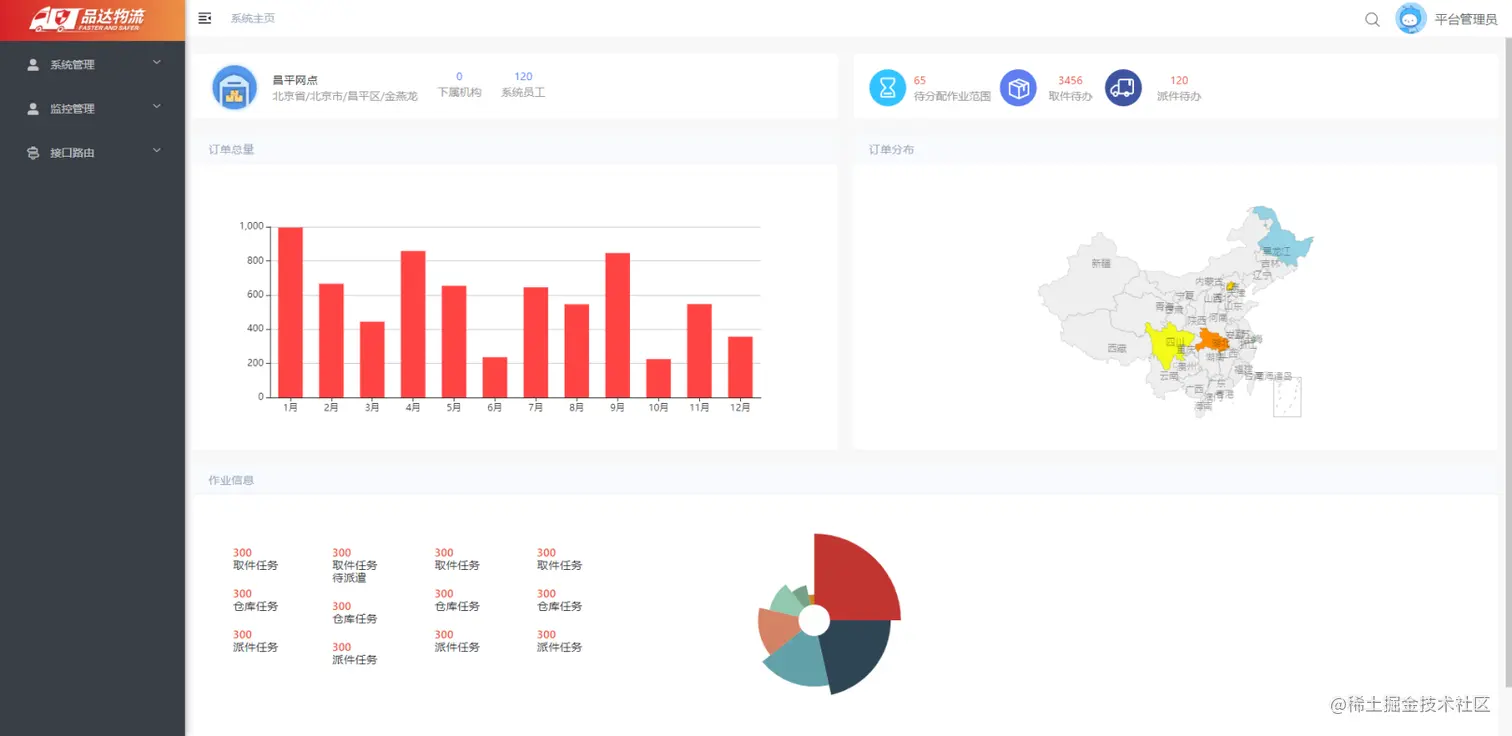The height and width of the screenshot is (736, 1512).
Task: Click the 系统员工 count of 120
Action: tap(523, 77)
